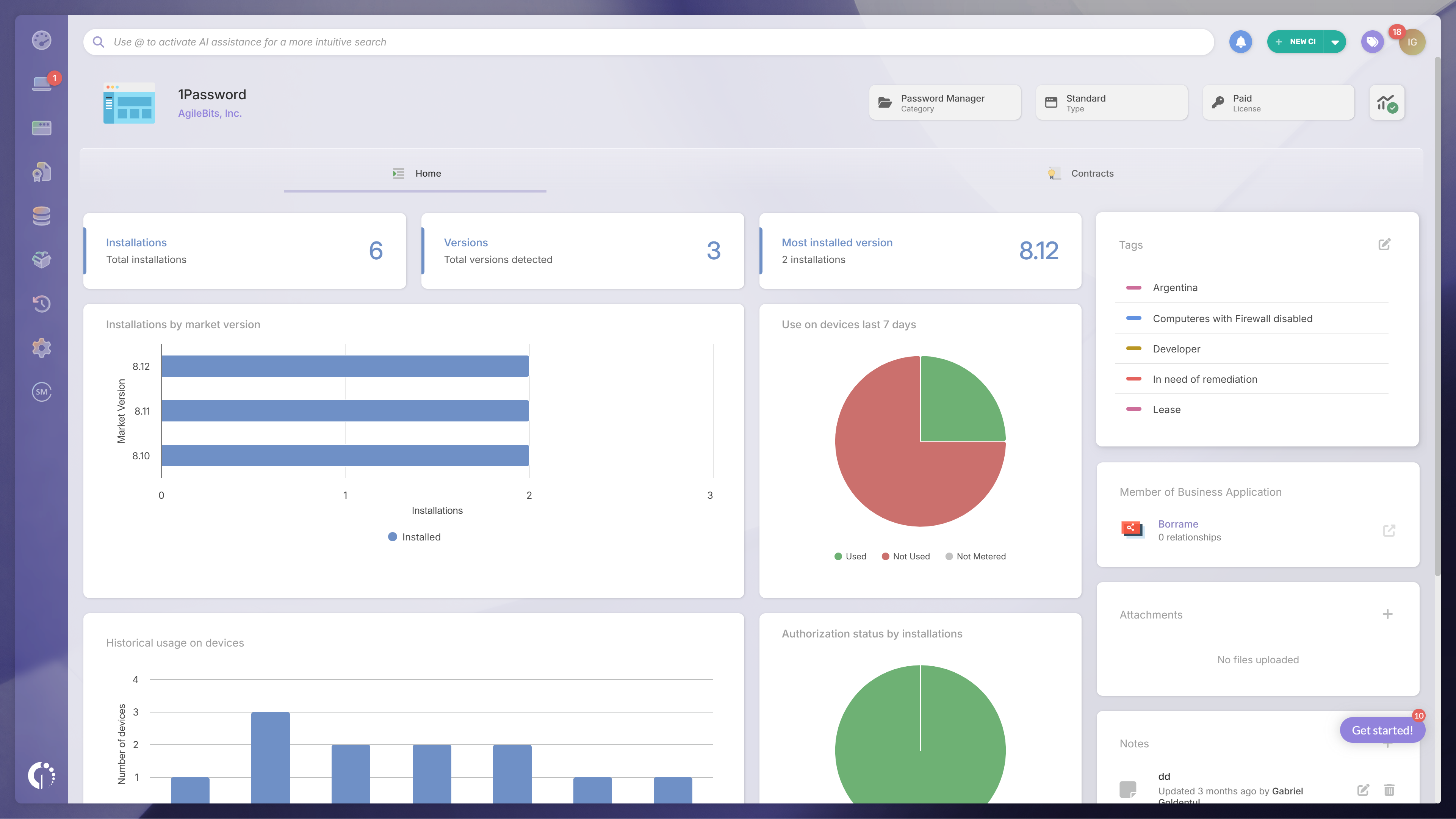Edit Tags using the pencil icon
The height and width of the screenshot is (819, 1456).
tap(1384, 244)
